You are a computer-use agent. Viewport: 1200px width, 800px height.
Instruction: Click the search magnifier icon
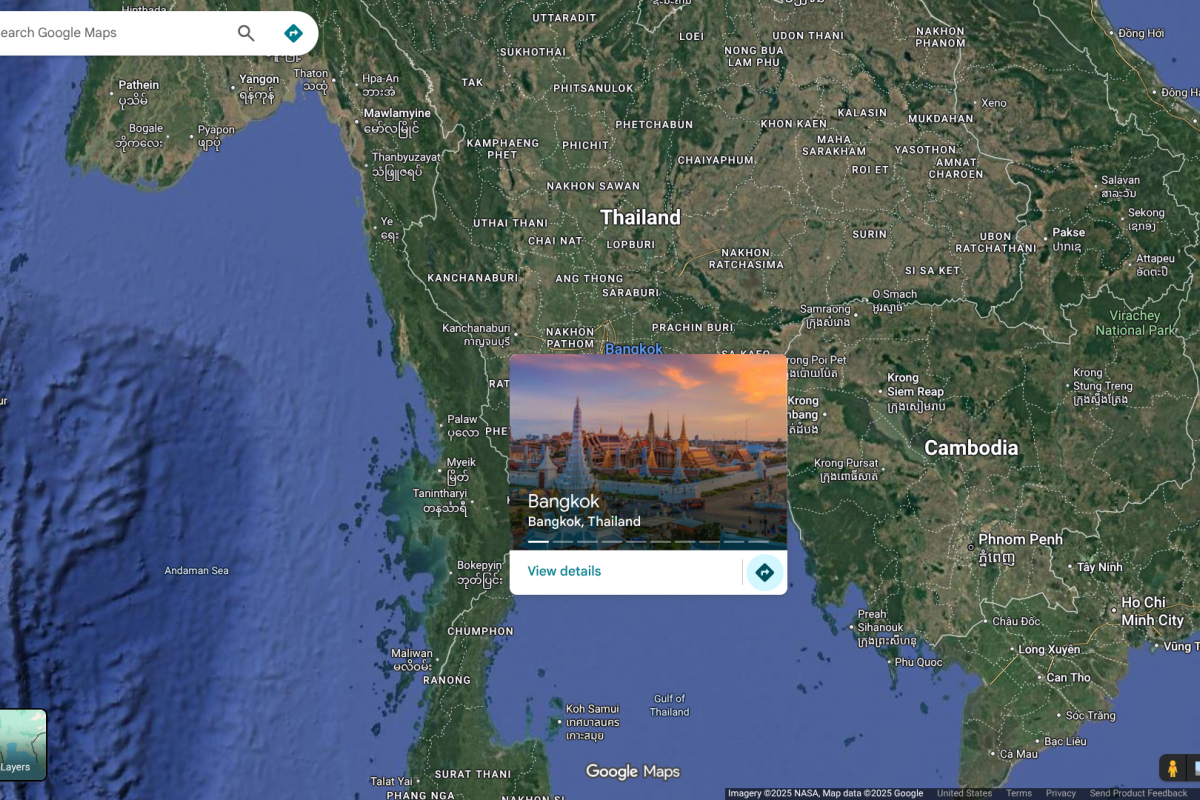(x=246, y=33)
